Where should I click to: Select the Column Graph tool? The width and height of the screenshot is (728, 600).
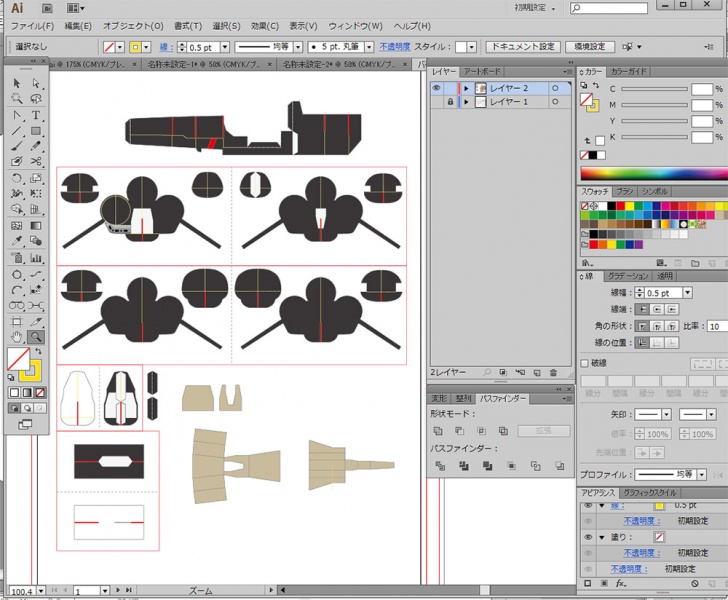36,258
